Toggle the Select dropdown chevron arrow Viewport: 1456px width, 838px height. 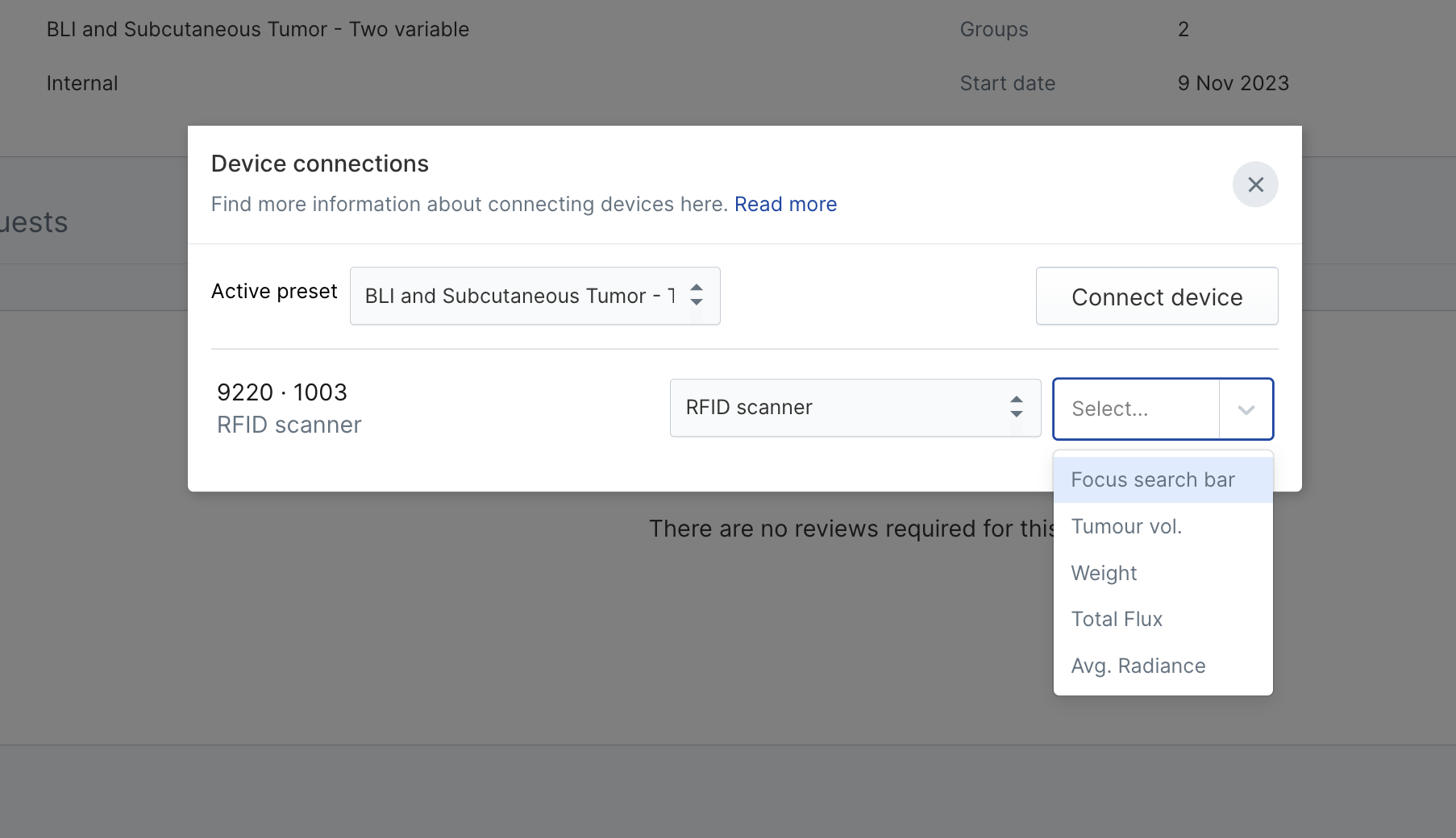coord(1246,409)
